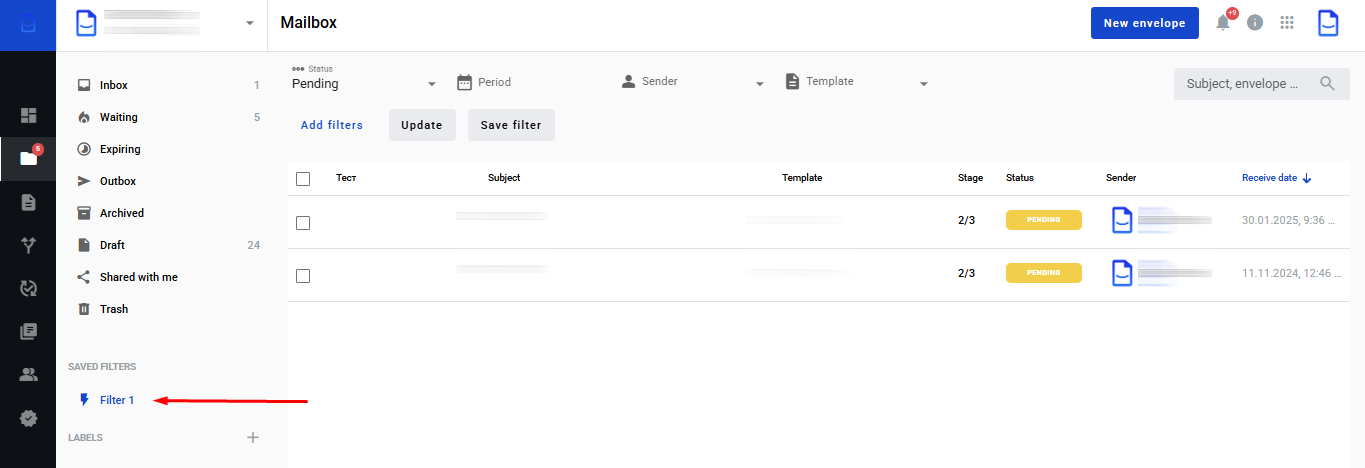The image size is (1365, 468).
Task: Click the info circle icon in header
Action: click(x=1255, y=23)
